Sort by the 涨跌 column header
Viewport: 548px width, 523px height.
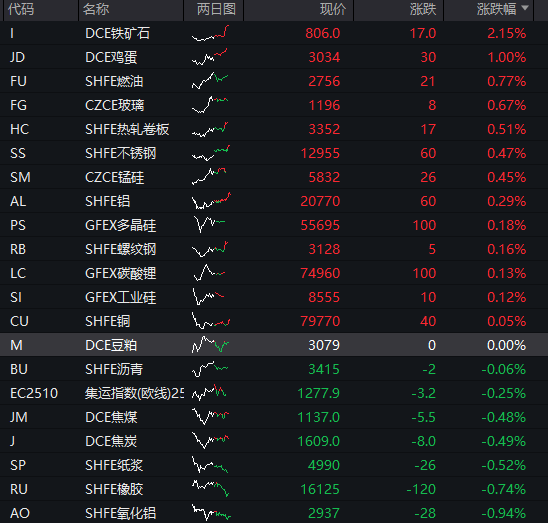click(x=423, y=9)
